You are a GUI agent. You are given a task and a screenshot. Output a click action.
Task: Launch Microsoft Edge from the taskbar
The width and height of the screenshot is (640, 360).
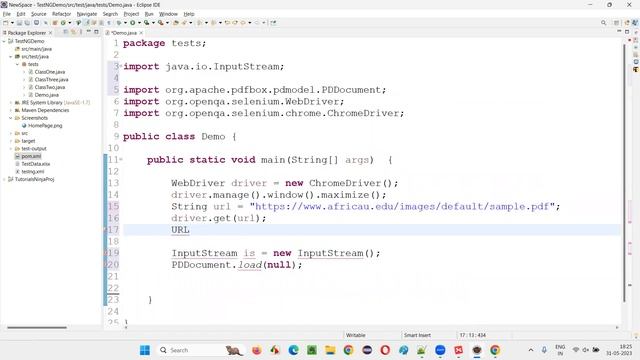click(x=293, y=350)
